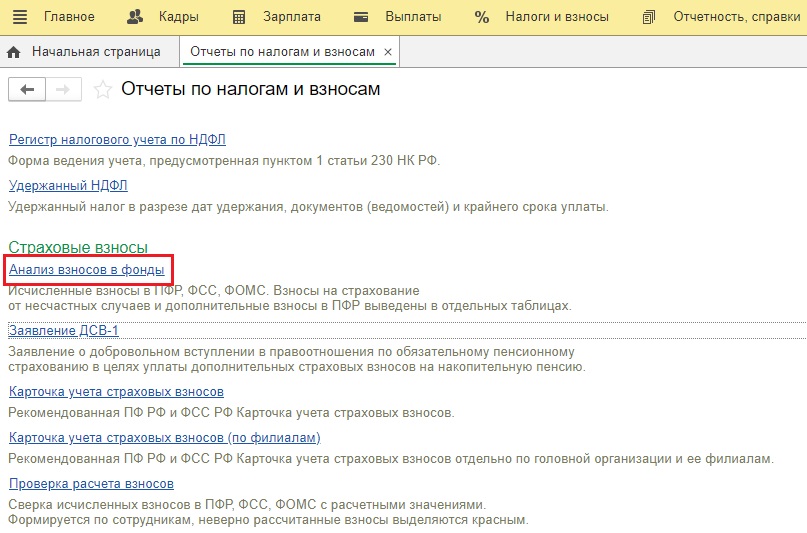
Task: Click the description mentioning статьи 230 НК РФ
Action: point(224,161)
